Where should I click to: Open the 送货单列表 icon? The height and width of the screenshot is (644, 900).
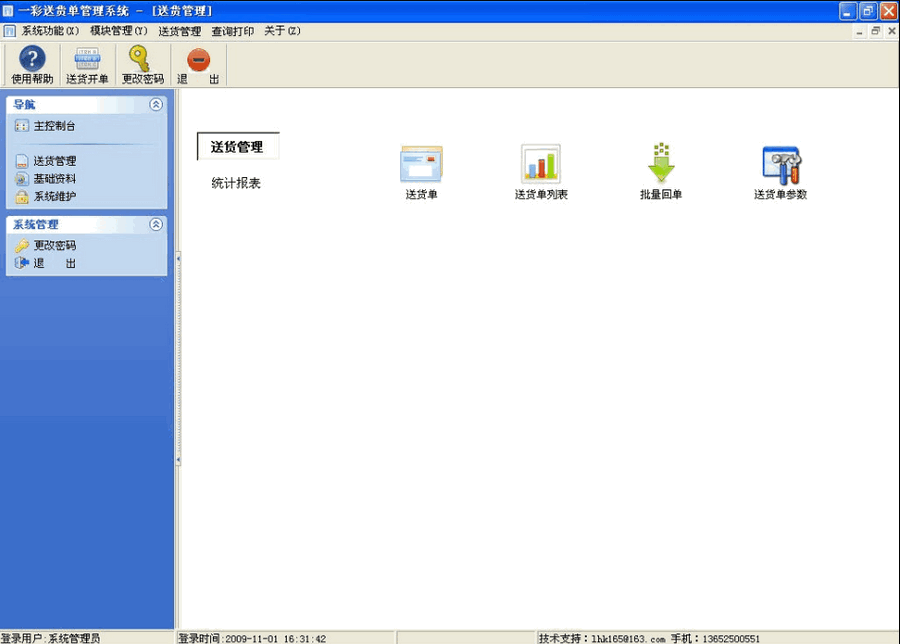[540, 165]
